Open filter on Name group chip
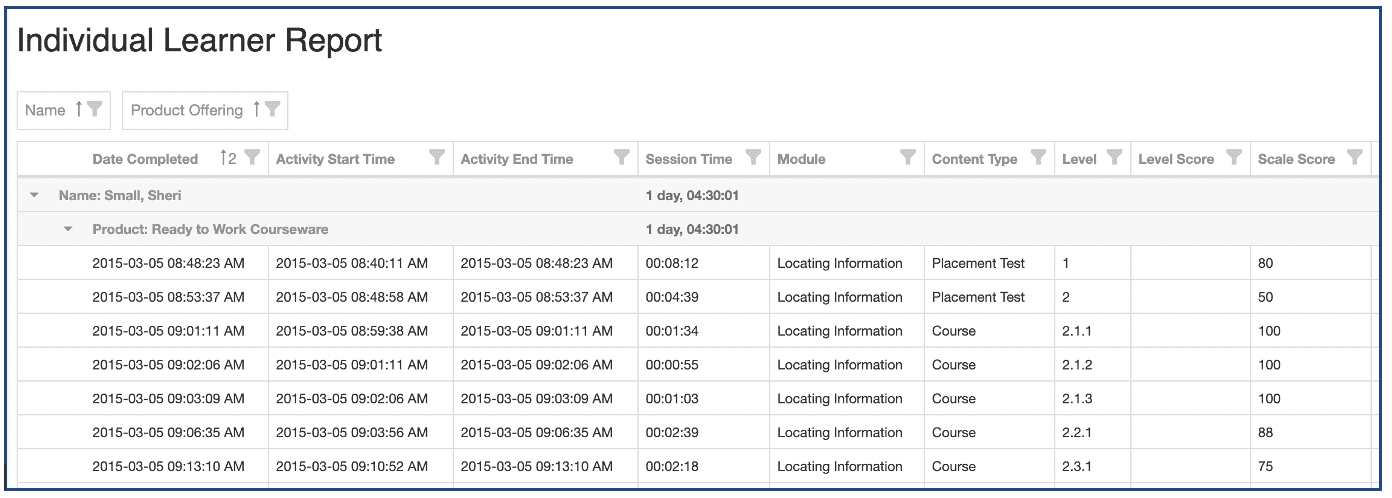 95,110
